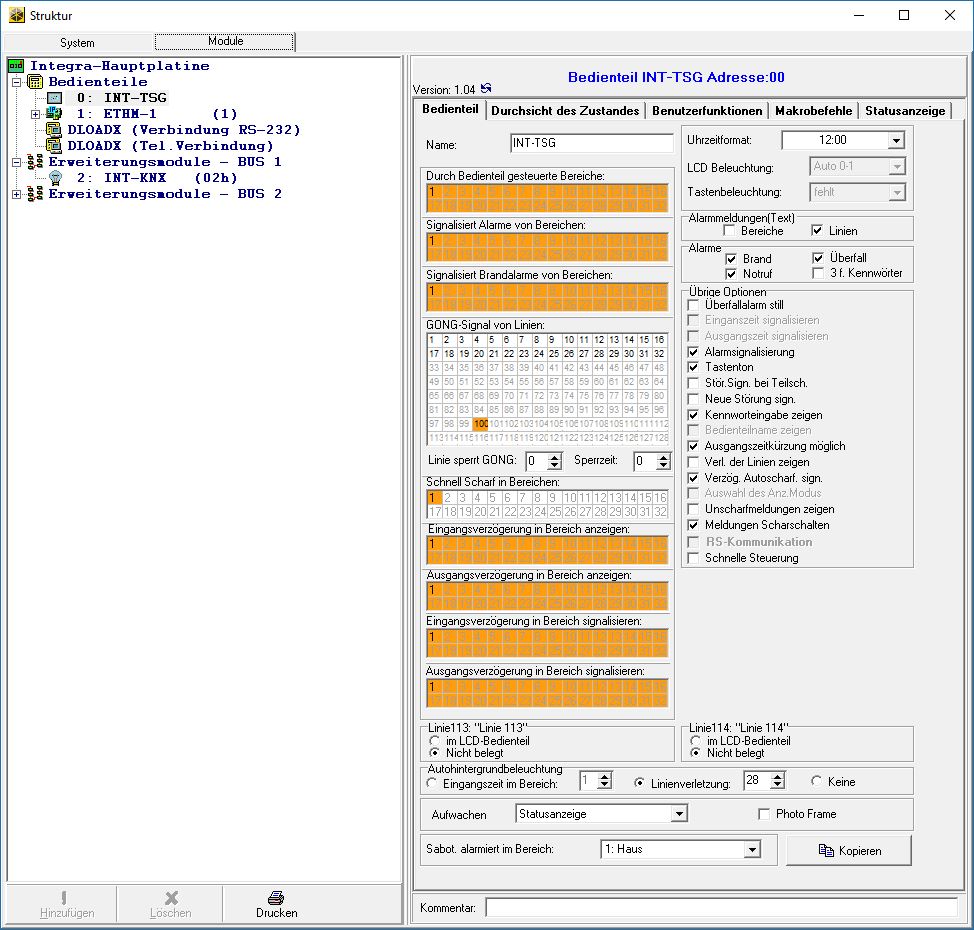Select the Keine radio button

coord(817,782)
